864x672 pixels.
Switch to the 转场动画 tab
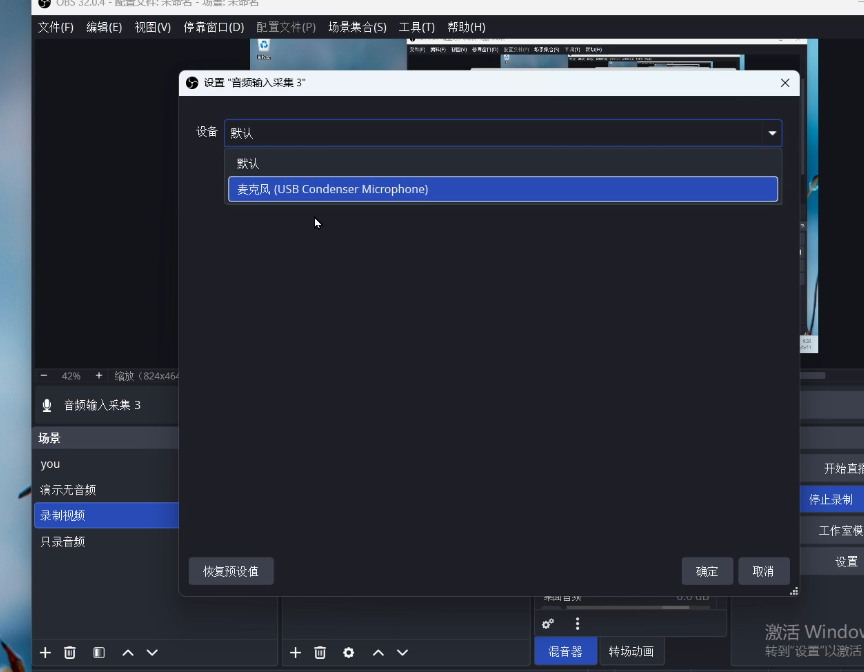631,652
